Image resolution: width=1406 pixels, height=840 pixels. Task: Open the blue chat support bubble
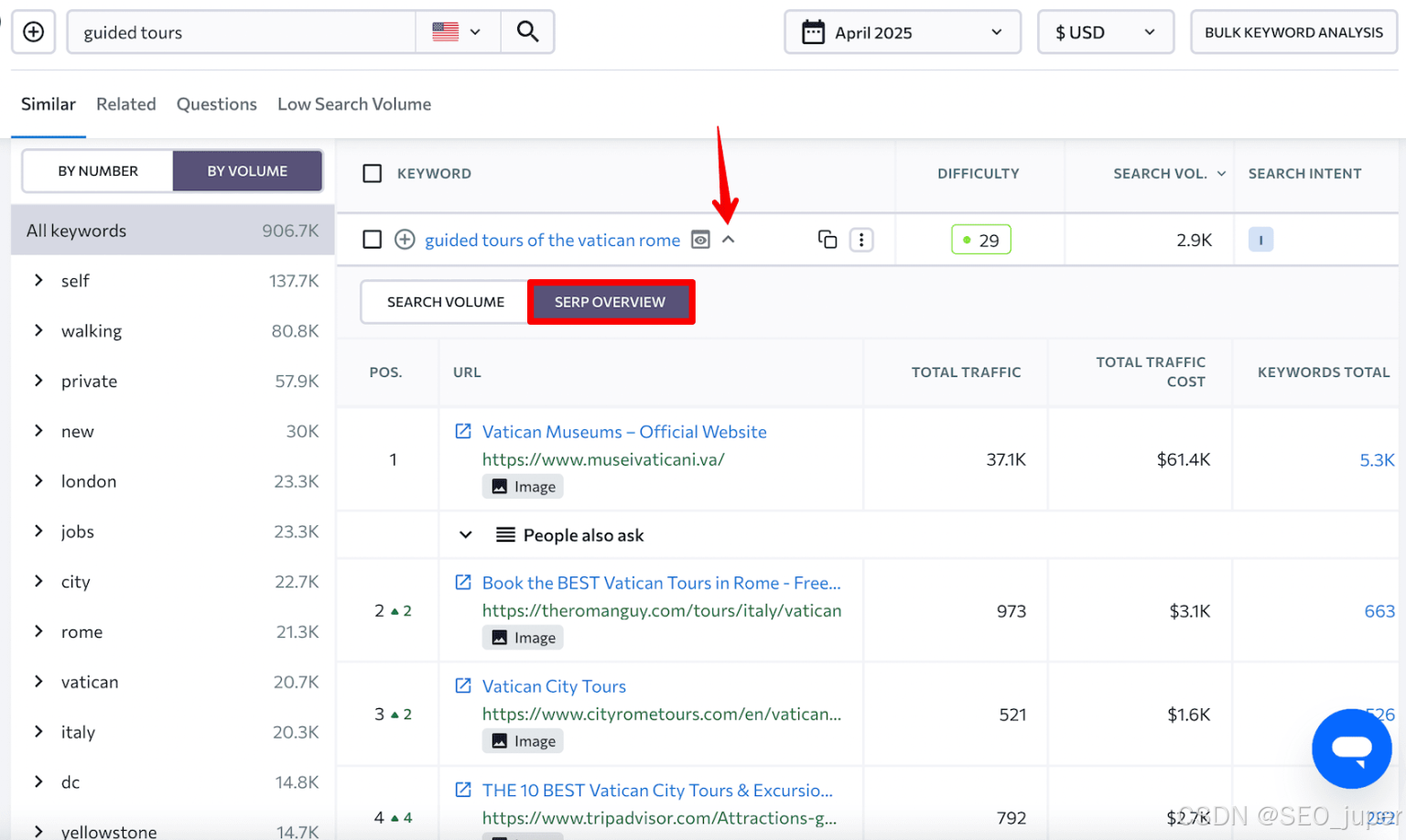[1351, 748]
